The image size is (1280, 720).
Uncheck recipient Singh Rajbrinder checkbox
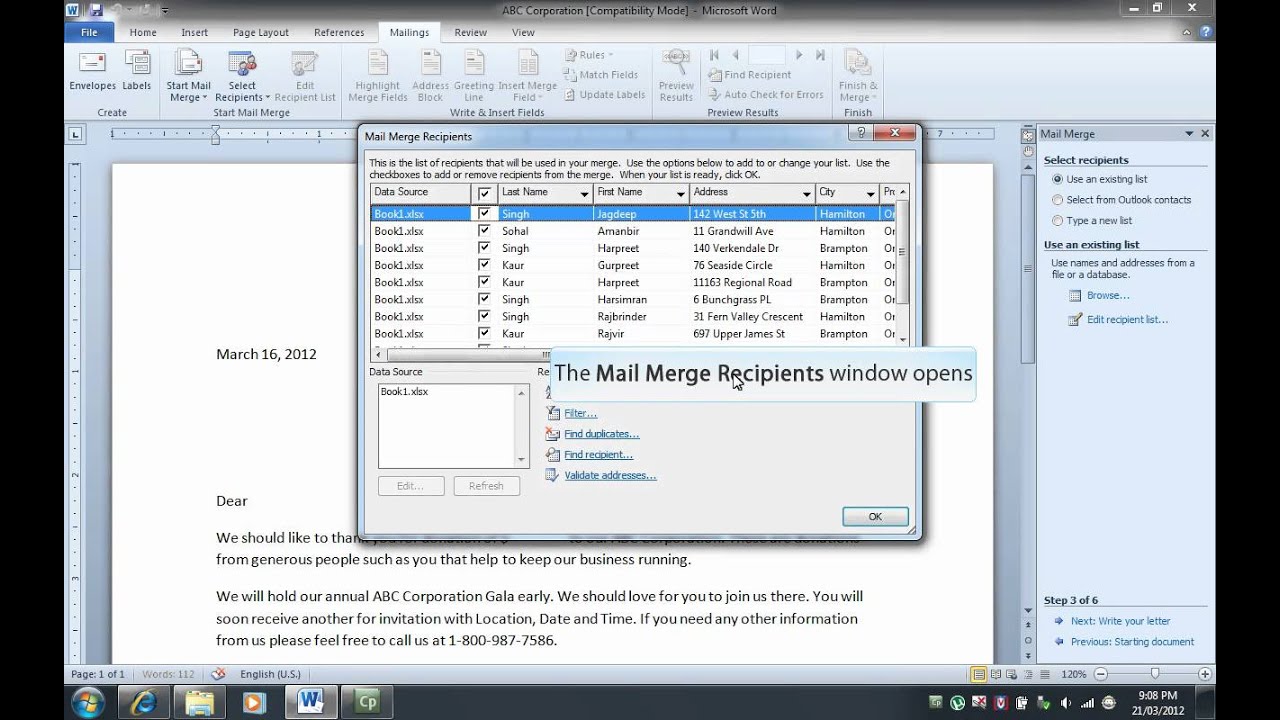(x=484, y=316)
